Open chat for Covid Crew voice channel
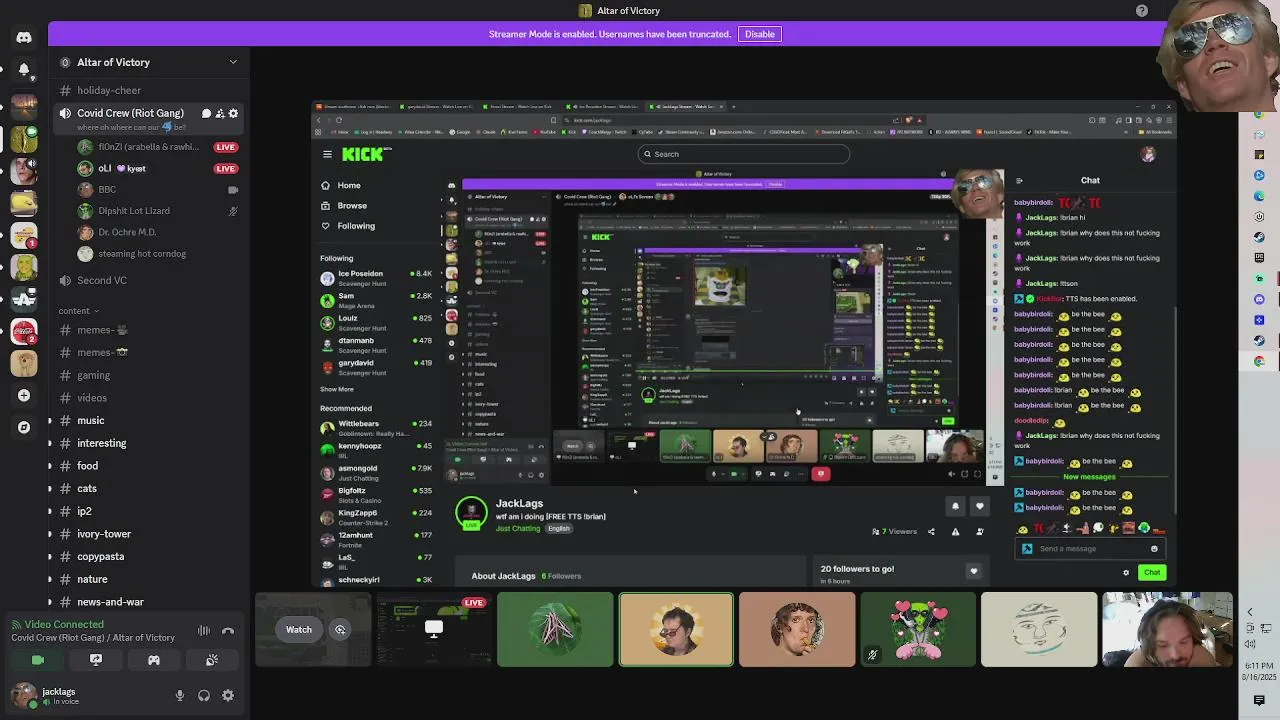This screenshot has width=1280, height=720. (x=206, y=113)
